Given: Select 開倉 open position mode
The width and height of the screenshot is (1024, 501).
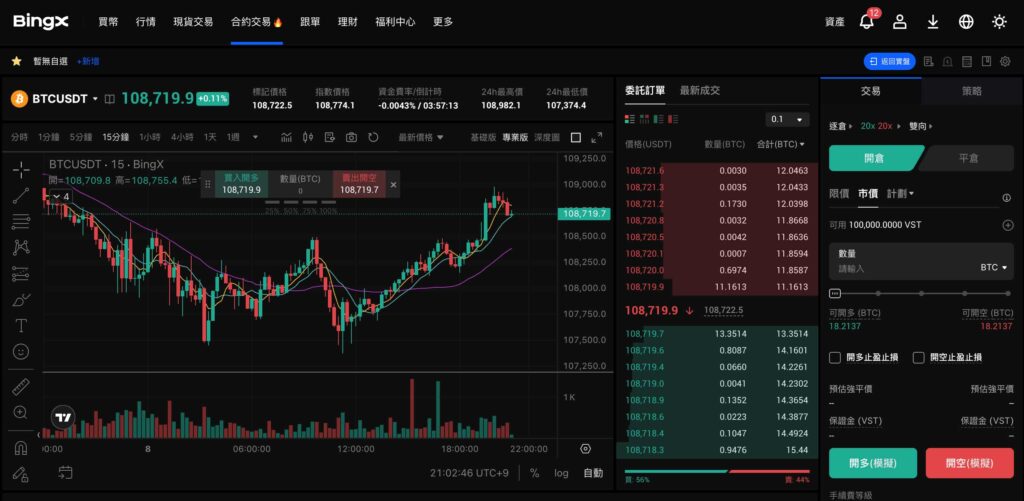Looking at the screenshot, I should 874,158.
